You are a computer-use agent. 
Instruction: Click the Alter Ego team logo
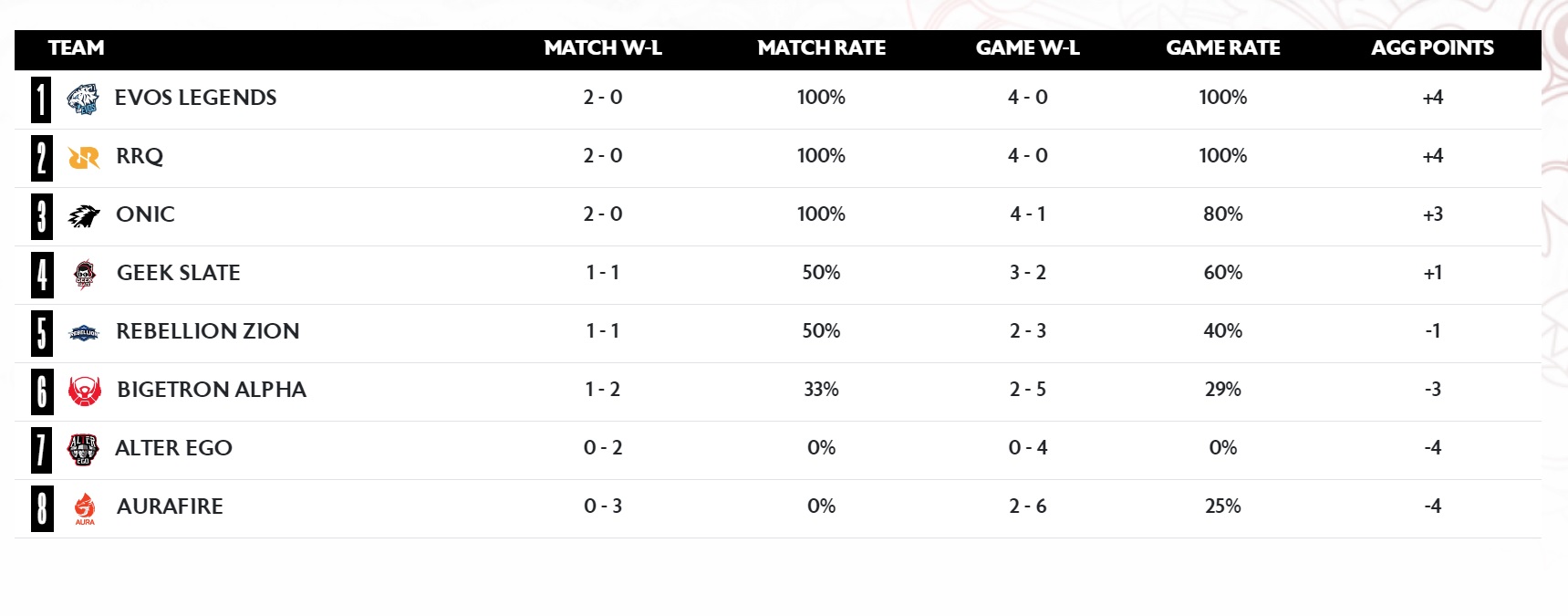pyautogui.click(x=83, y=450)
